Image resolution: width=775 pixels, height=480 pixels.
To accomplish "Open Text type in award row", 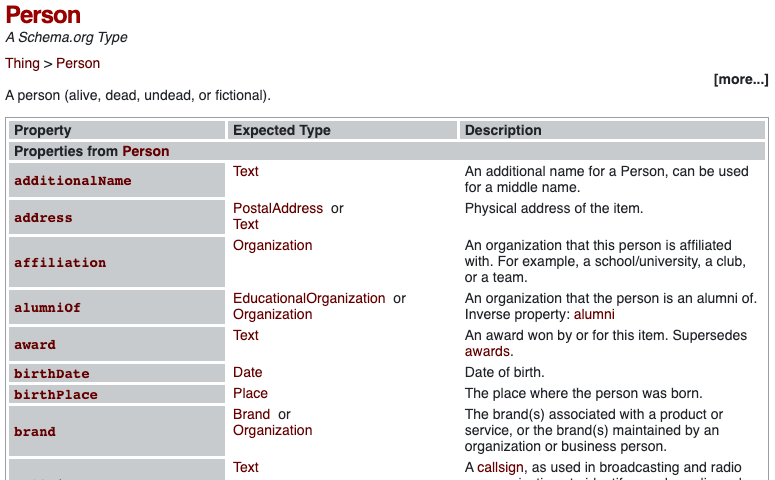I will 246,335.
